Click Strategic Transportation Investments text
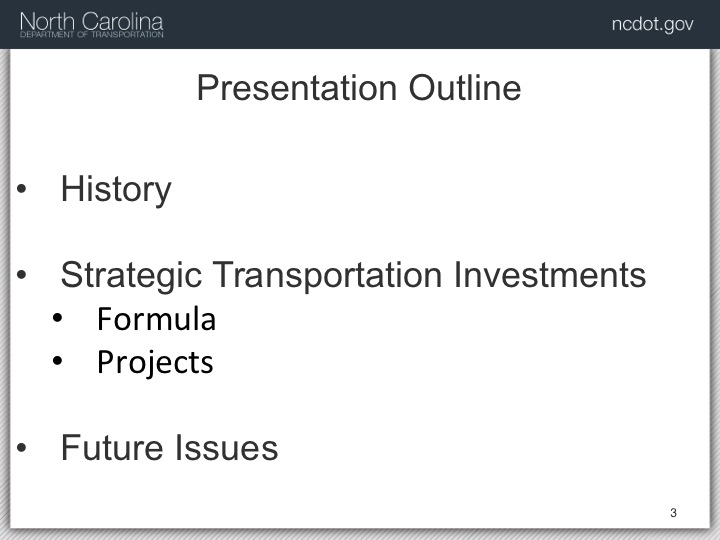The image size is (720, 540). [353, 275]
